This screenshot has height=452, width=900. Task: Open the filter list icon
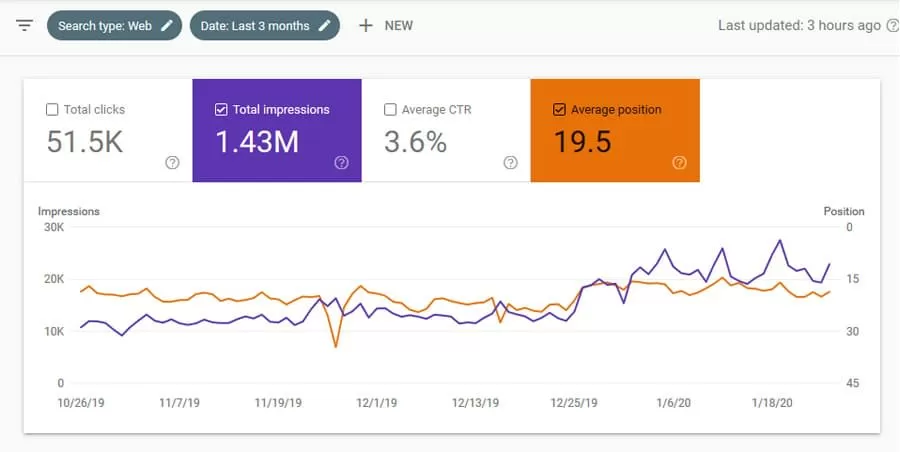pos(24,25)
